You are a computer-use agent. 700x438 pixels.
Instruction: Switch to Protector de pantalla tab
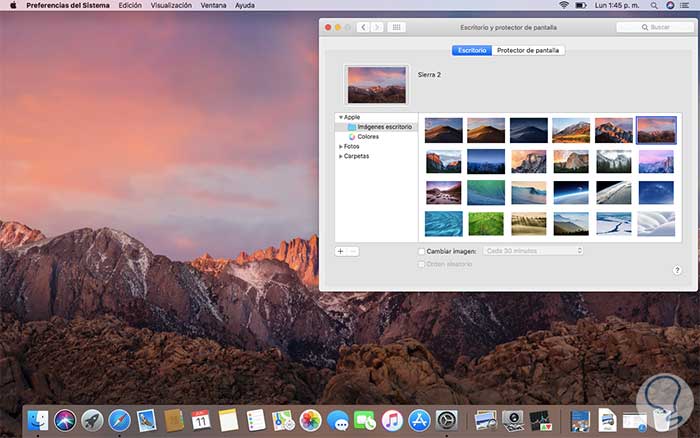[x=528, y=50]
